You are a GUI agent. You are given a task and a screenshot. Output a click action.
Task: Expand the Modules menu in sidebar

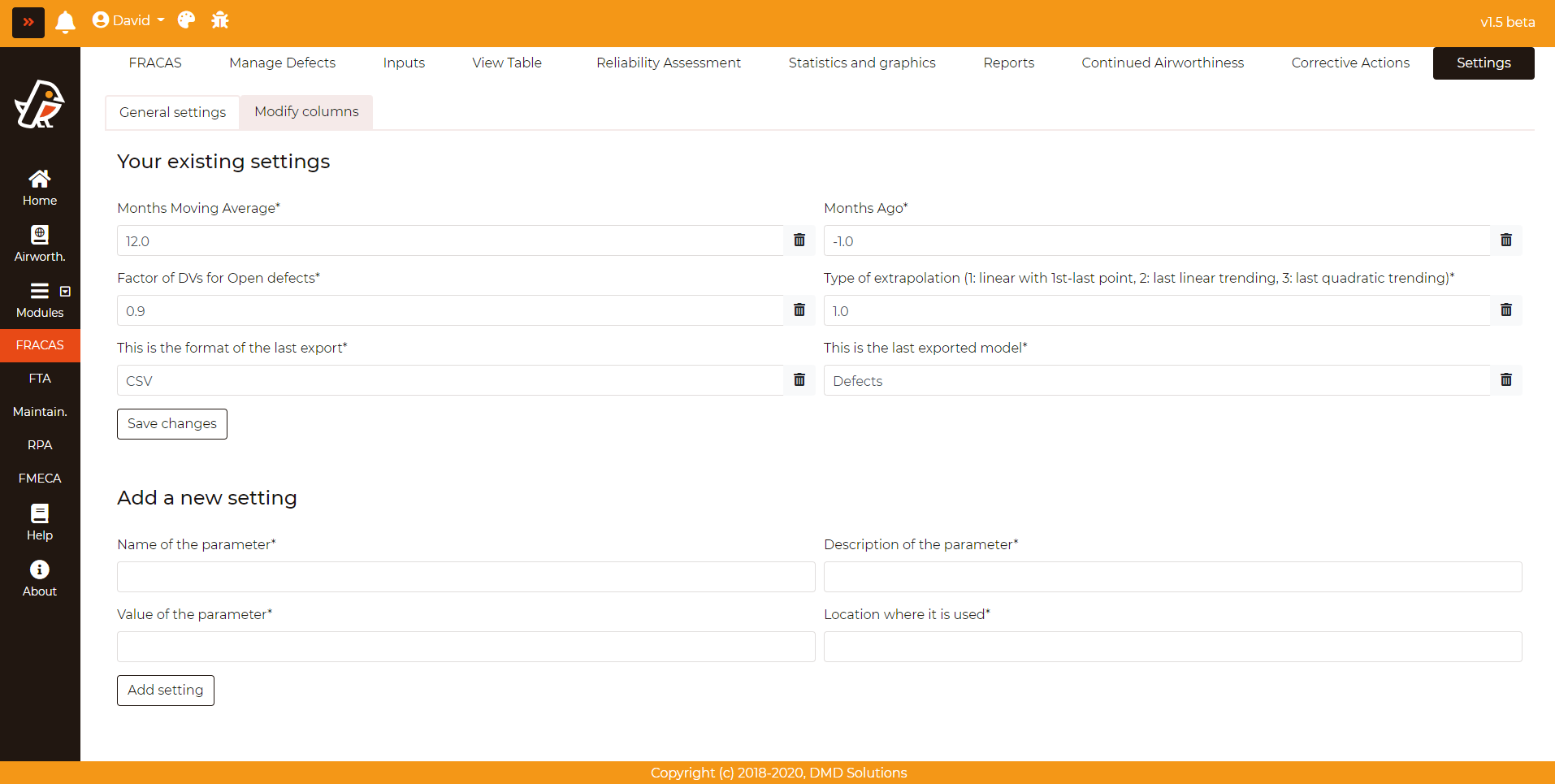(x=40, y=300)
